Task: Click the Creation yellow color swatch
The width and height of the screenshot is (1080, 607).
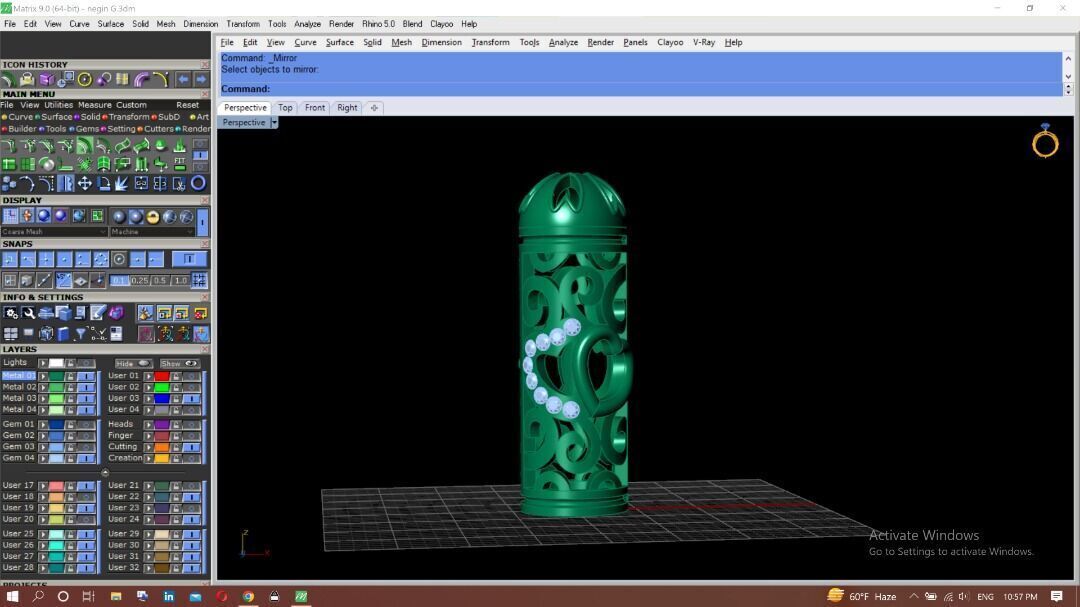Action: (x=162, y=458)
